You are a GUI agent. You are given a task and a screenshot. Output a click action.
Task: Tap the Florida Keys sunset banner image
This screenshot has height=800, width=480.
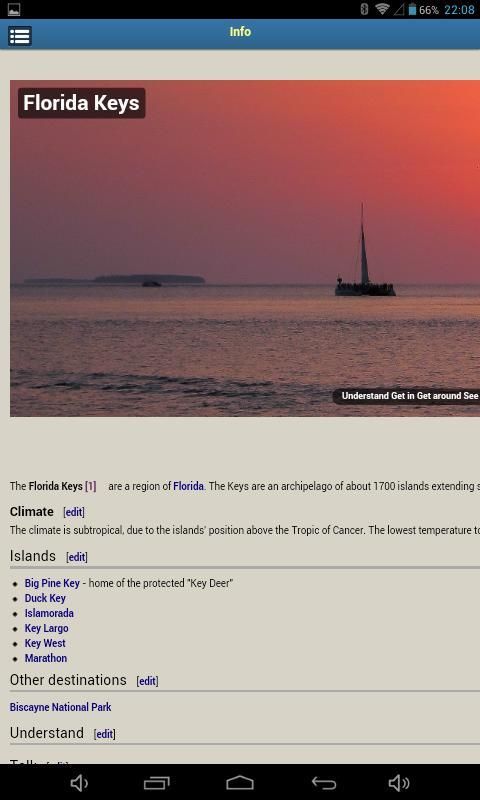click(245, 248)
